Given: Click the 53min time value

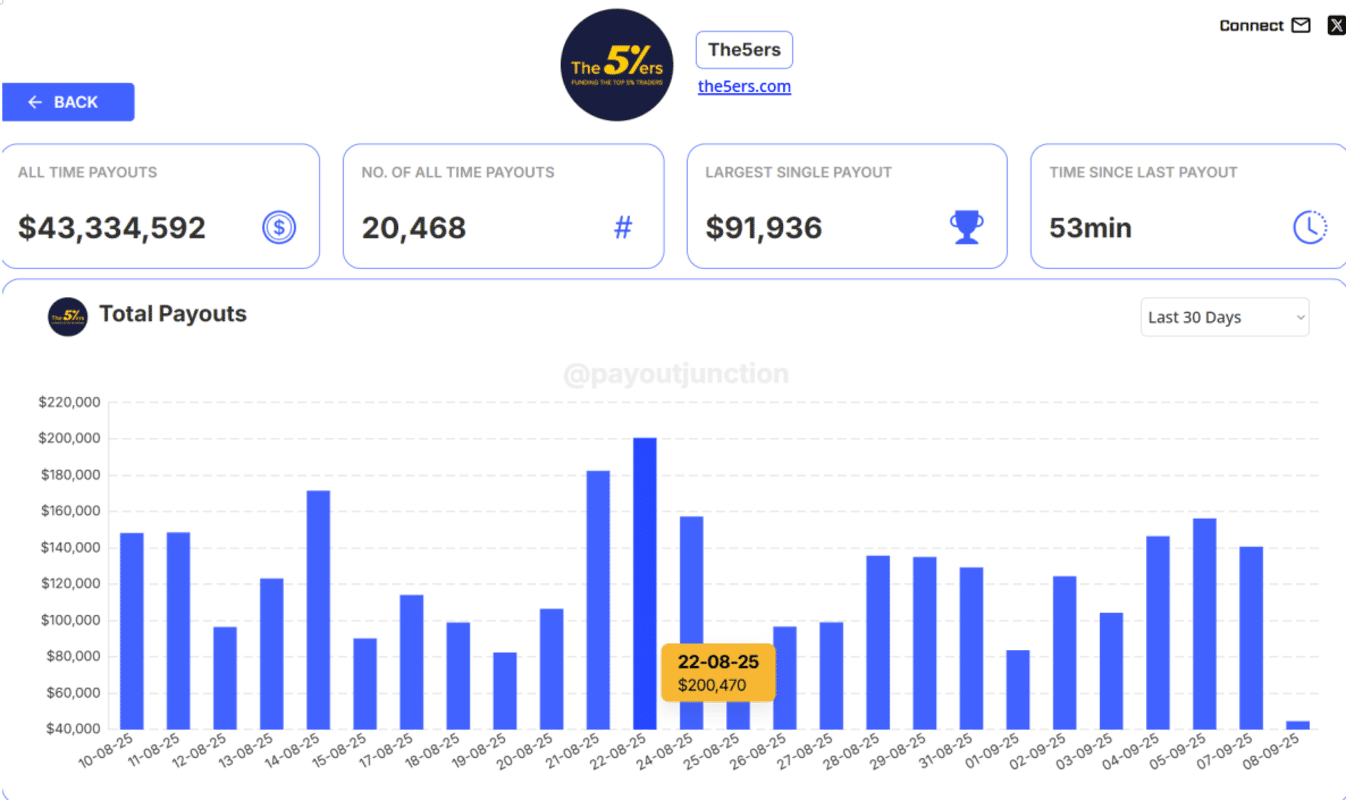Looking at the screenshot, I should [x=1091, y=228].
